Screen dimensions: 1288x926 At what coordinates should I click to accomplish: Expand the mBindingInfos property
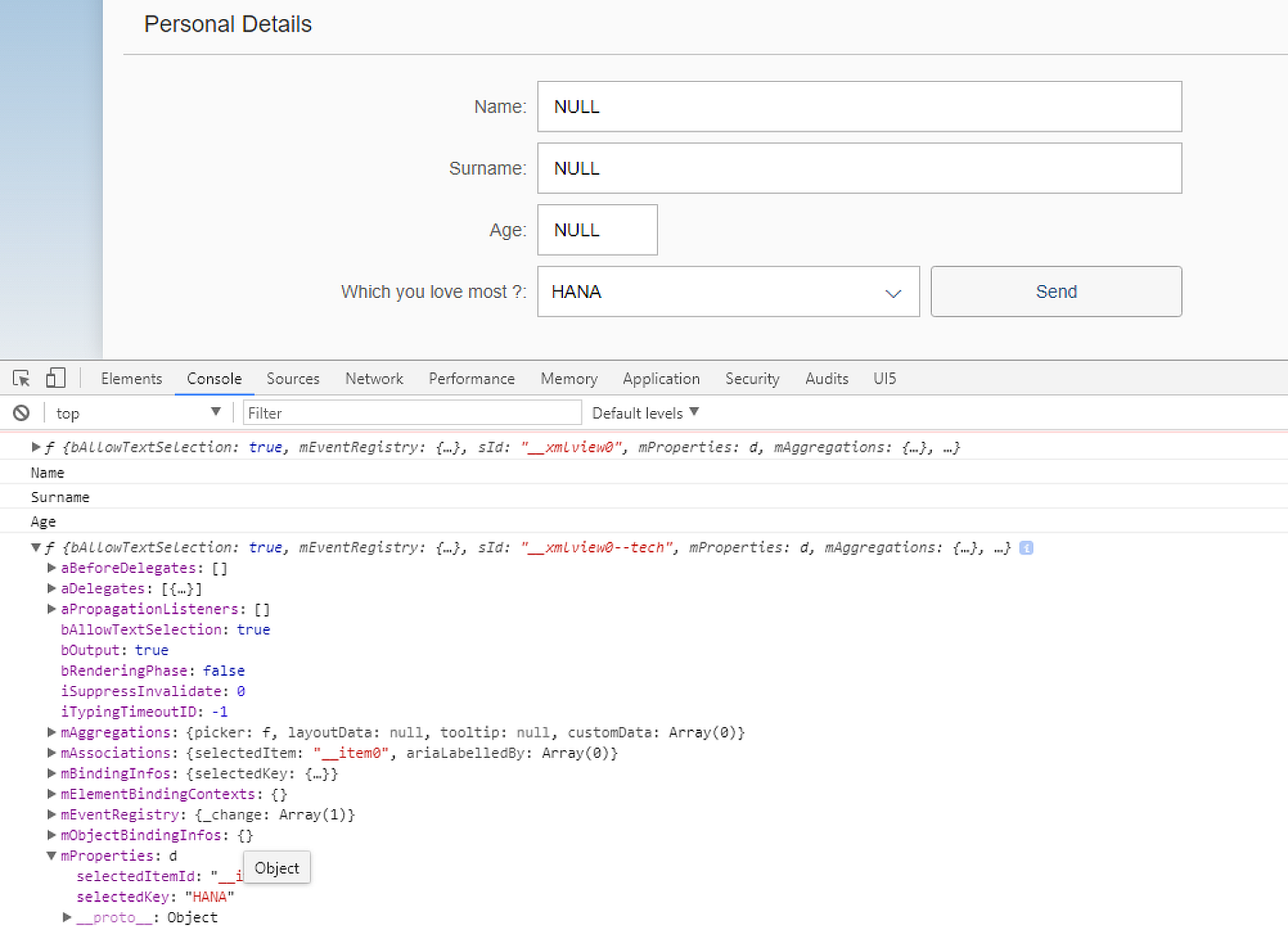point(51,772)
